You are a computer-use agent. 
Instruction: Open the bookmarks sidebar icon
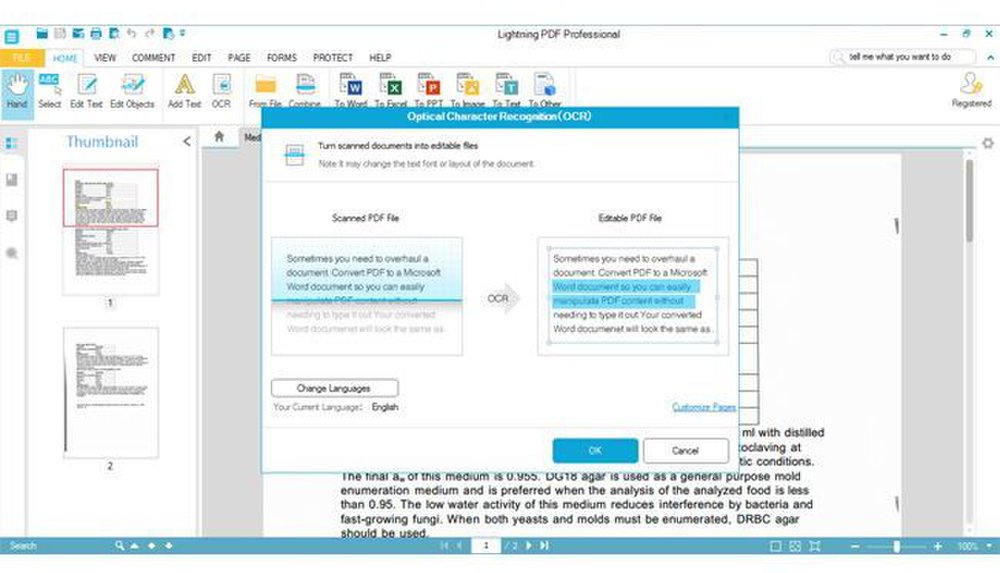11,180
